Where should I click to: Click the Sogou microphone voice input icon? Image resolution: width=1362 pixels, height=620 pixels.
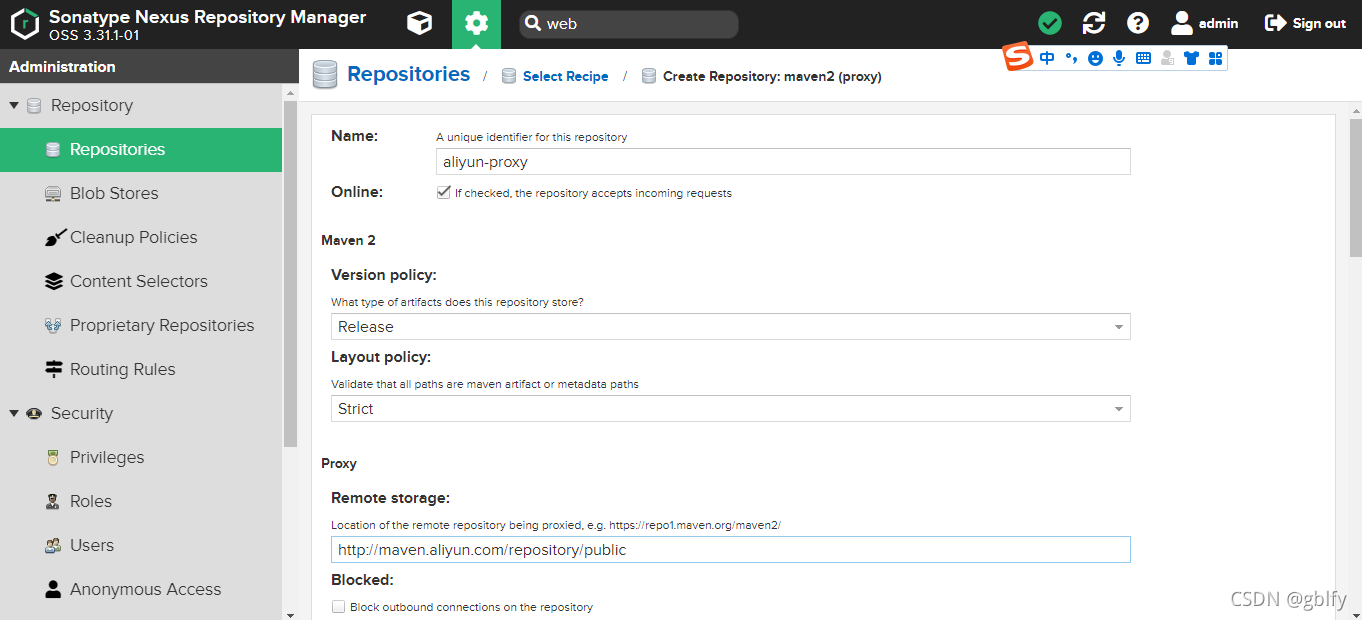(x=1119, y=58)
